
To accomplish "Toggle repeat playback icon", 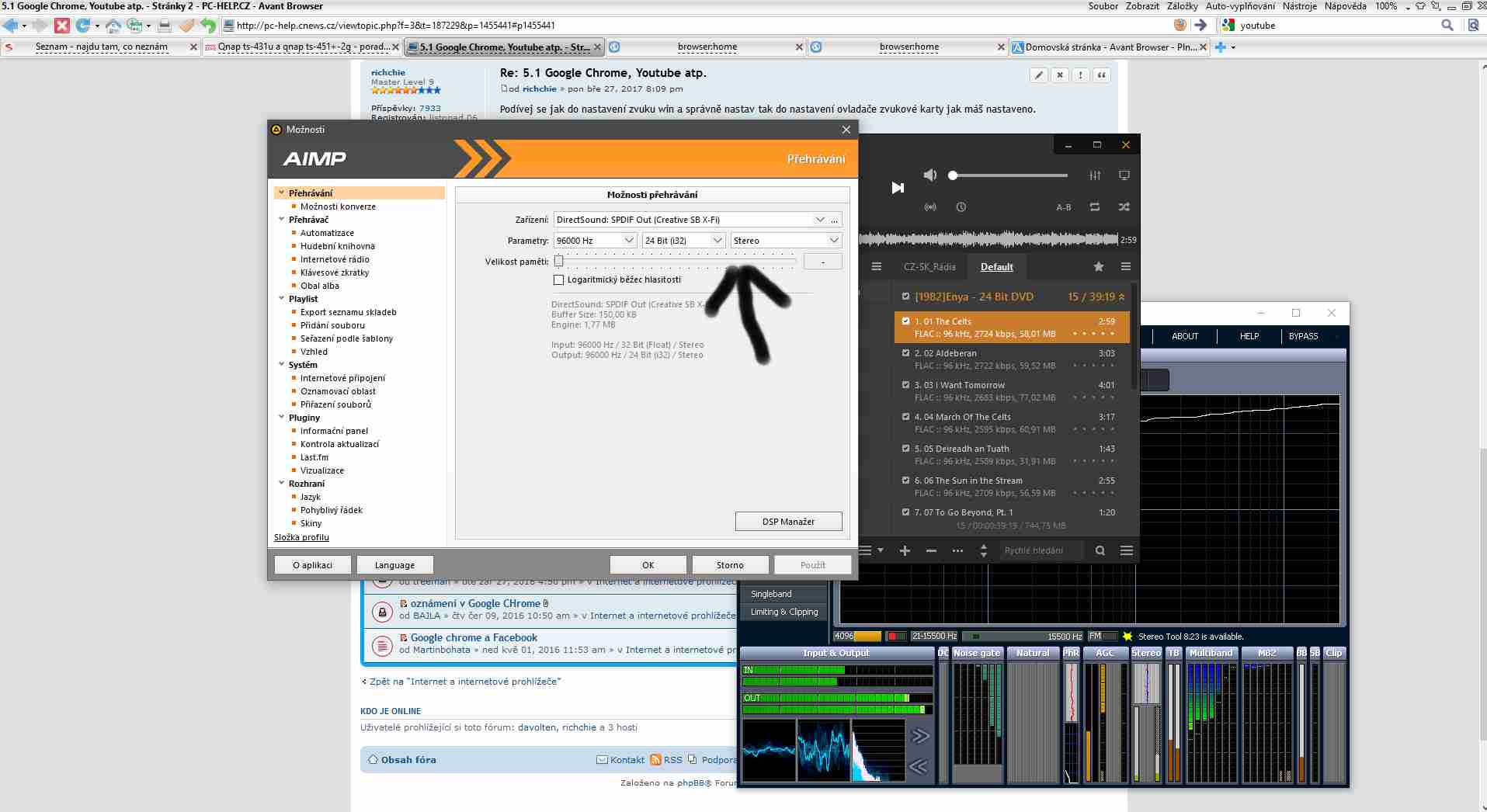I will click(x=1095, y=207).
